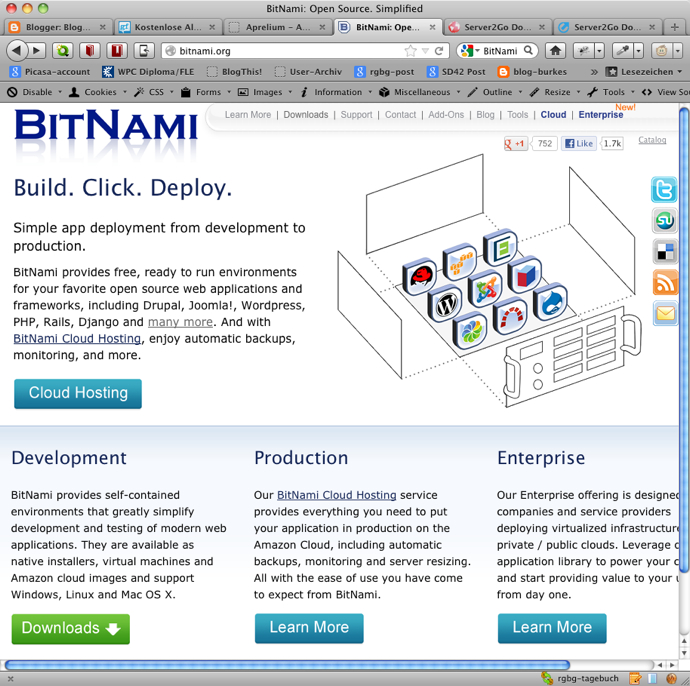The image size is (690, 686).
Task: Click BitNami Cloud Hosting link in Production text
Action: (x=337, y=495)
